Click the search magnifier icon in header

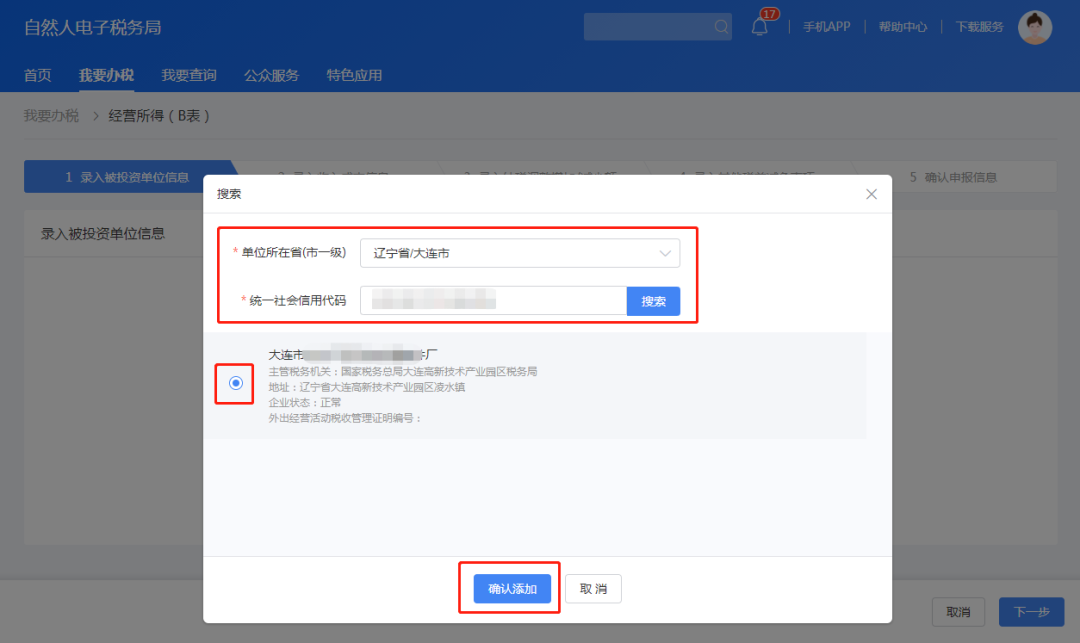[x=722, y=27]
